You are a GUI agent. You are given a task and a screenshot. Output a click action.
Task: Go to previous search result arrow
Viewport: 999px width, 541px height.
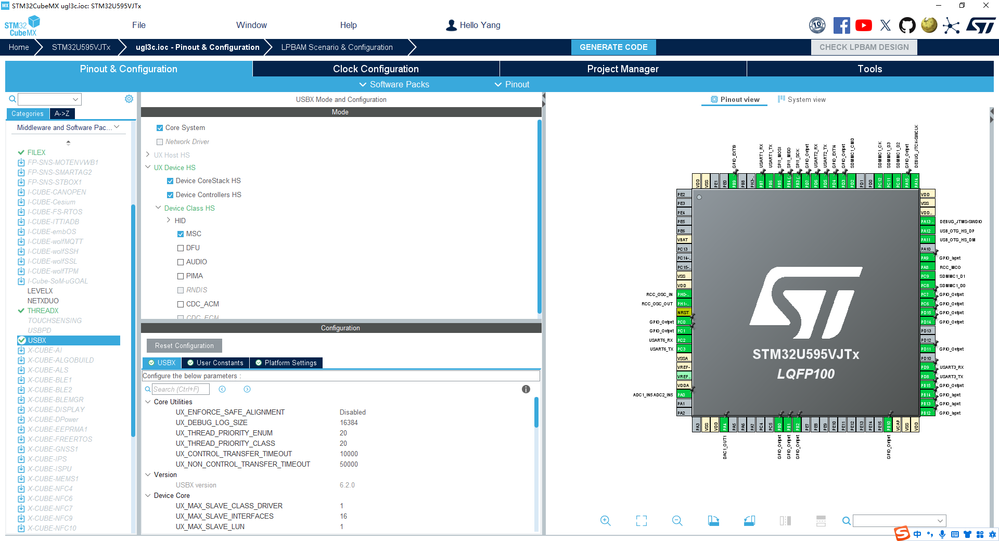click(x=222, y=389)
